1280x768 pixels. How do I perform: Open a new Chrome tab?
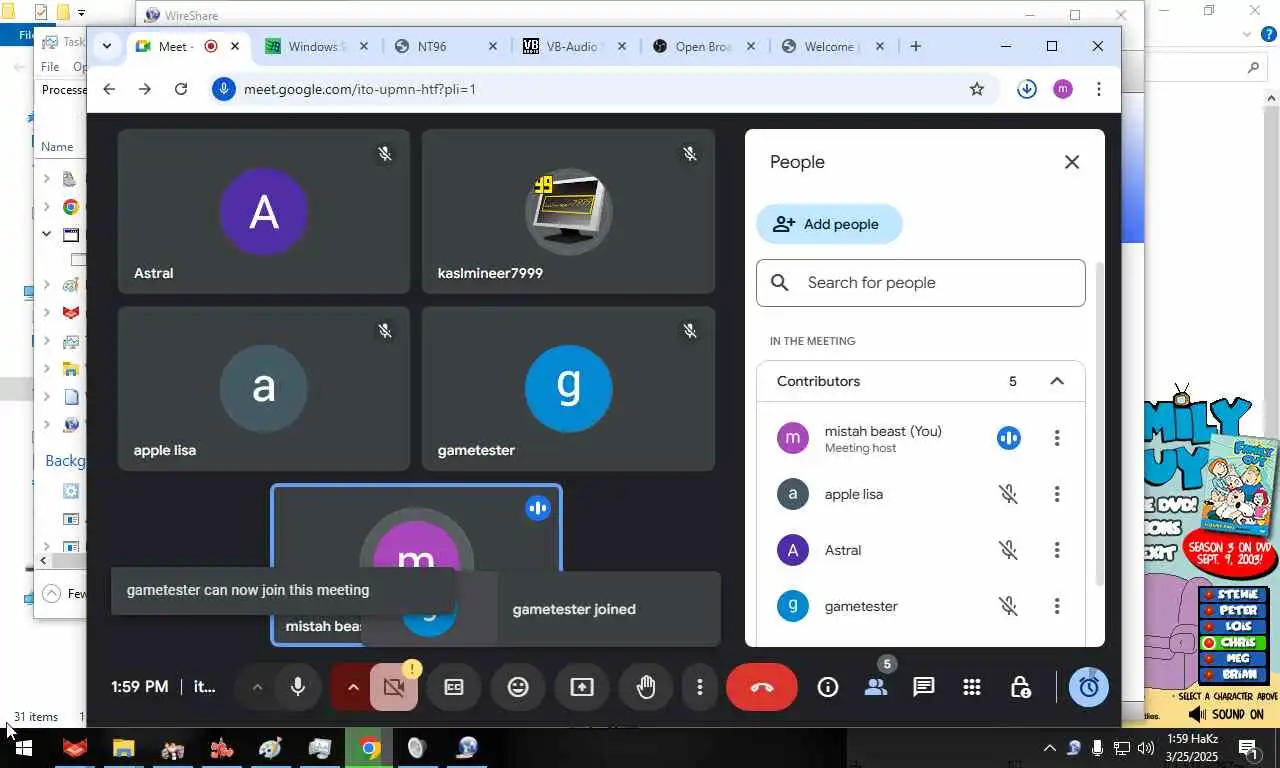tap(915, 46)
